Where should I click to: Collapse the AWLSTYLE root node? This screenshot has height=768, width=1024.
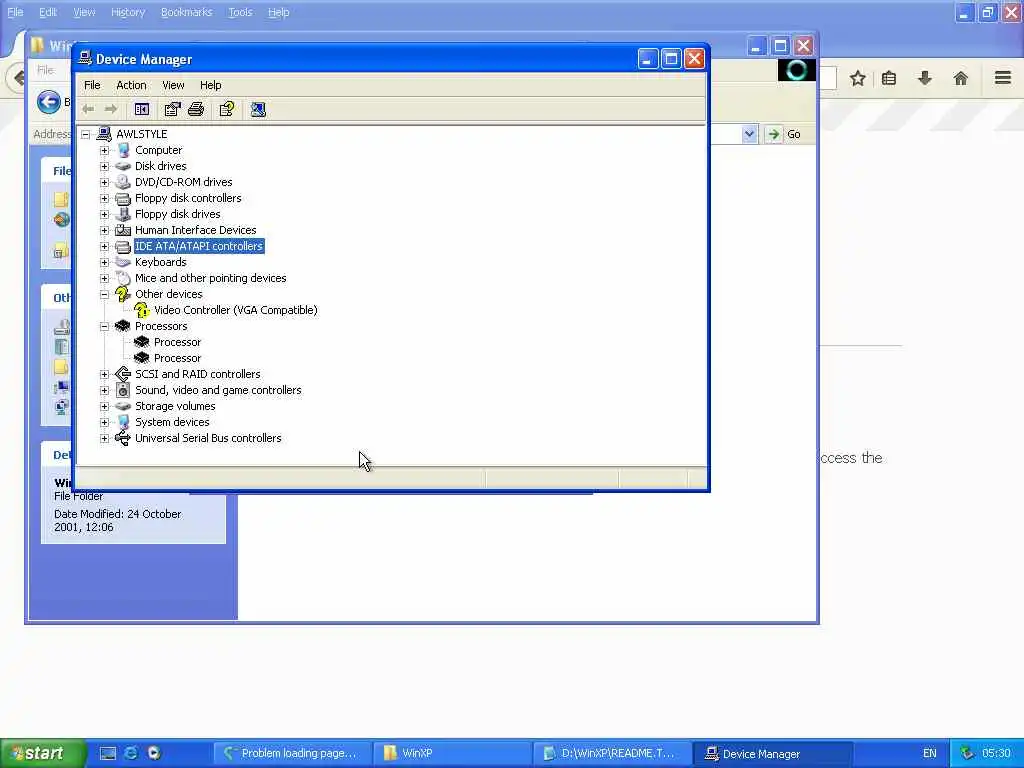coord(86,134)
